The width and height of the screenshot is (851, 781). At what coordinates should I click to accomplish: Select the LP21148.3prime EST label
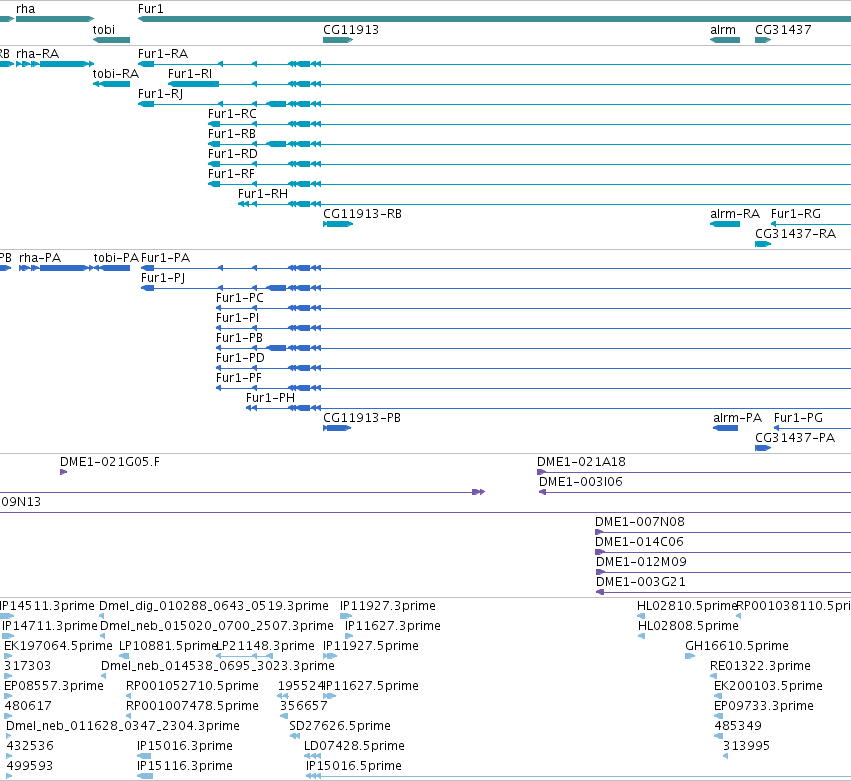(x=265, y=646)
